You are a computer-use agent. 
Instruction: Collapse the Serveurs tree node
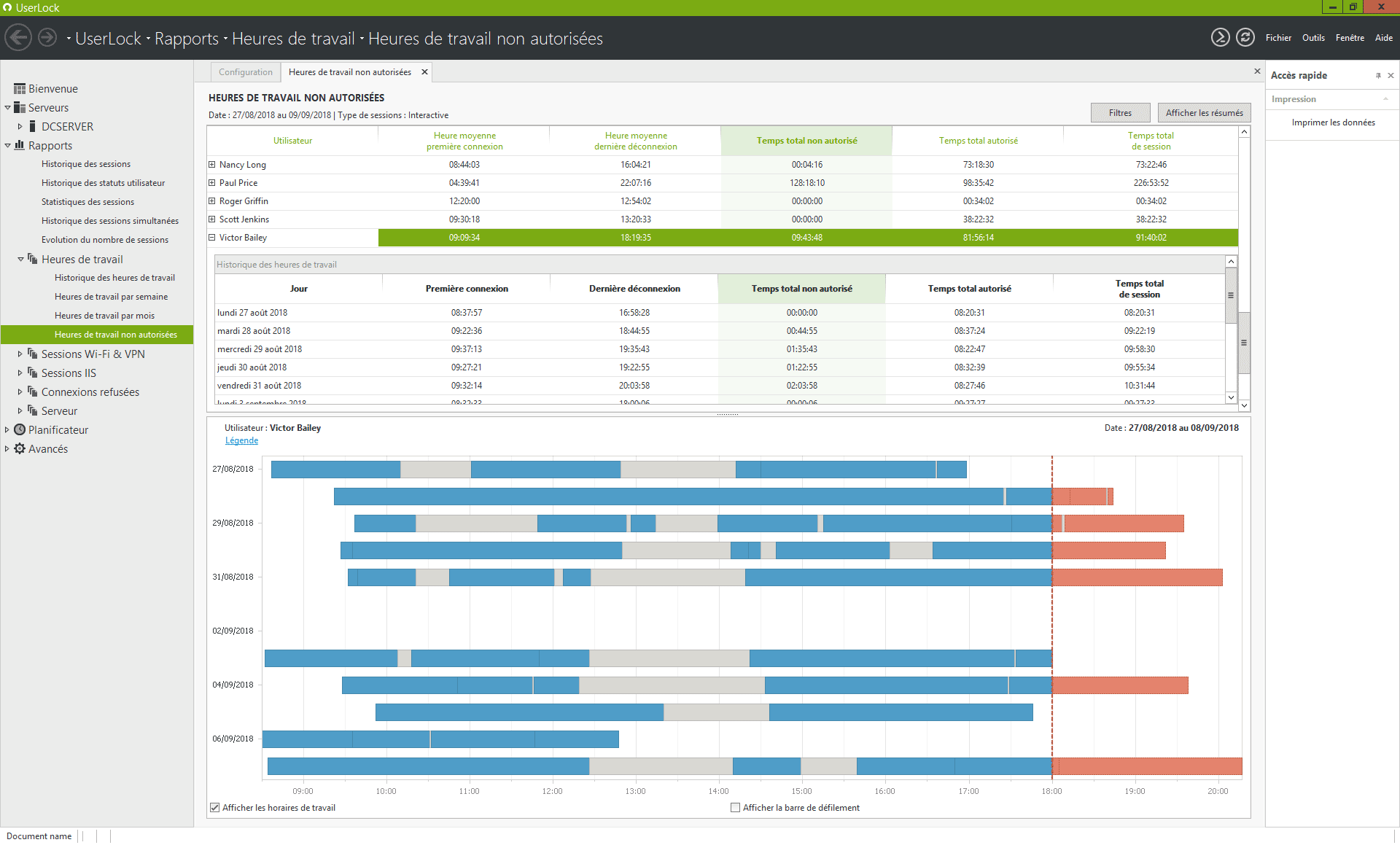pyautogui.click(x=7, y=108)
